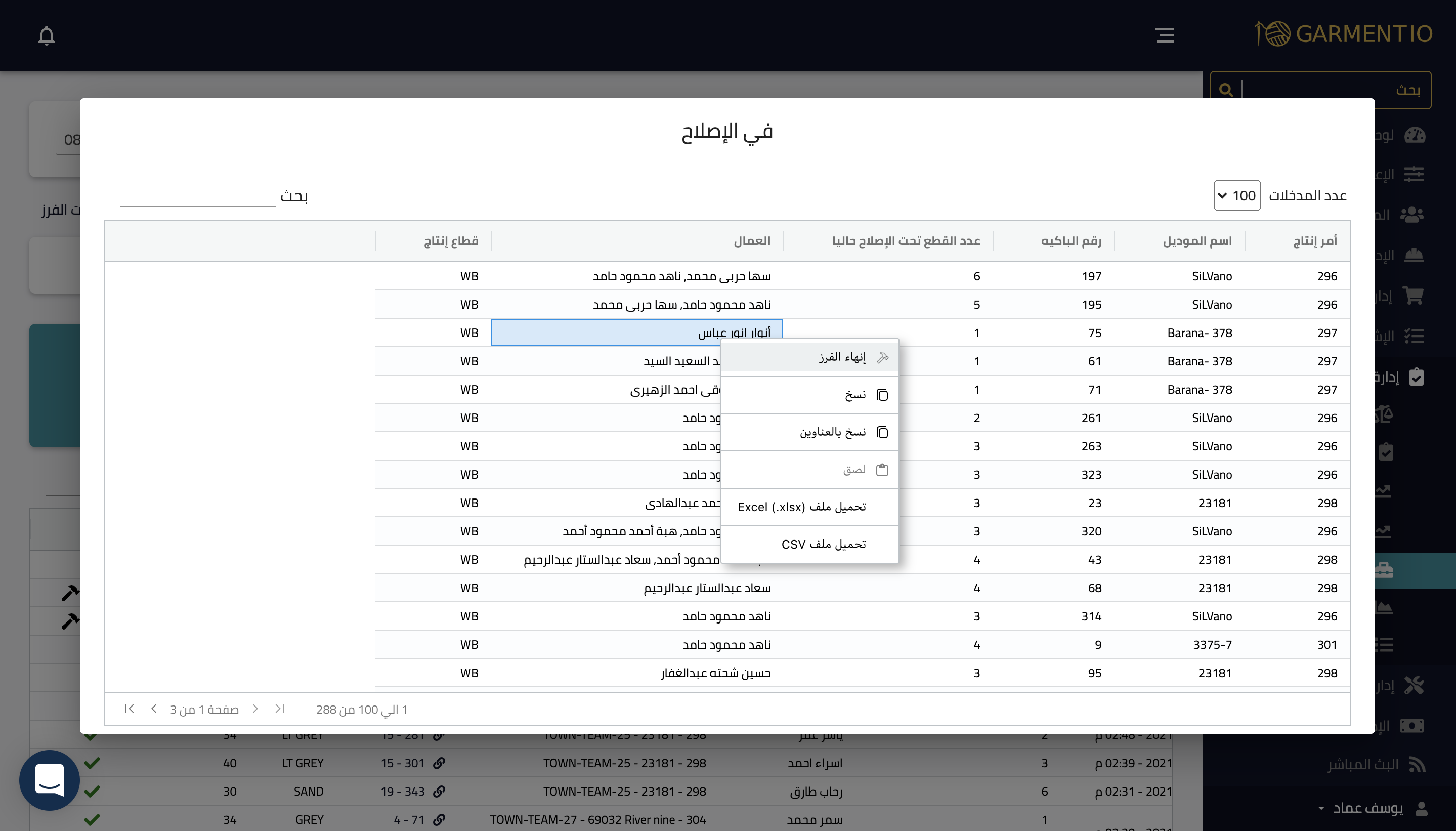Toggle the hamburger menu in header

1165,35
